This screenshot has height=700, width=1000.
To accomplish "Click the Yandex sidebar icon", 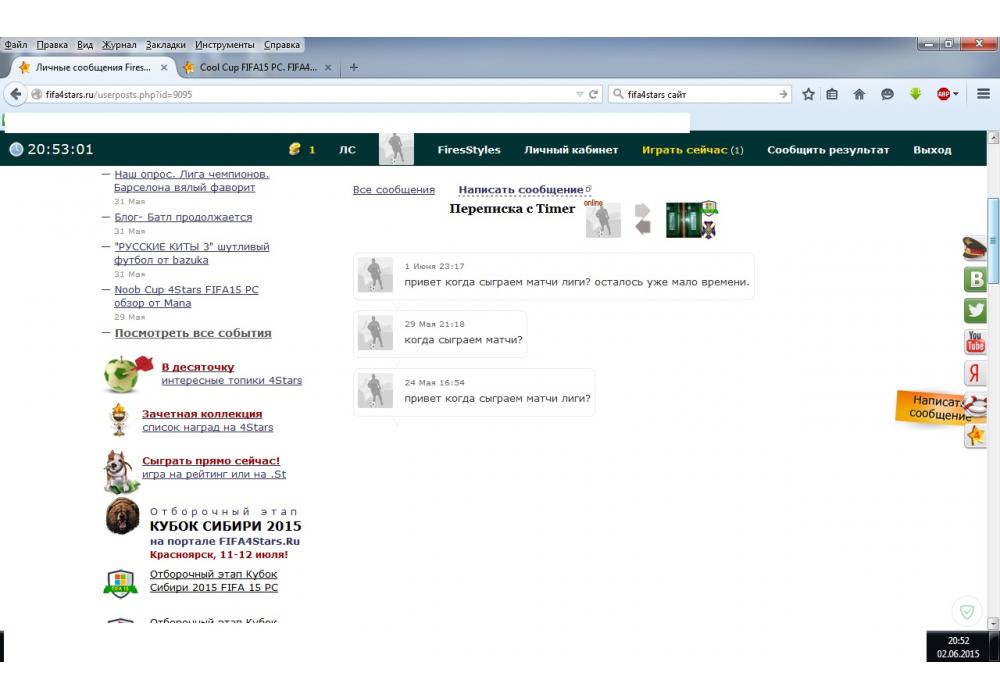I will pyautogui.click(x=975, y=373).
